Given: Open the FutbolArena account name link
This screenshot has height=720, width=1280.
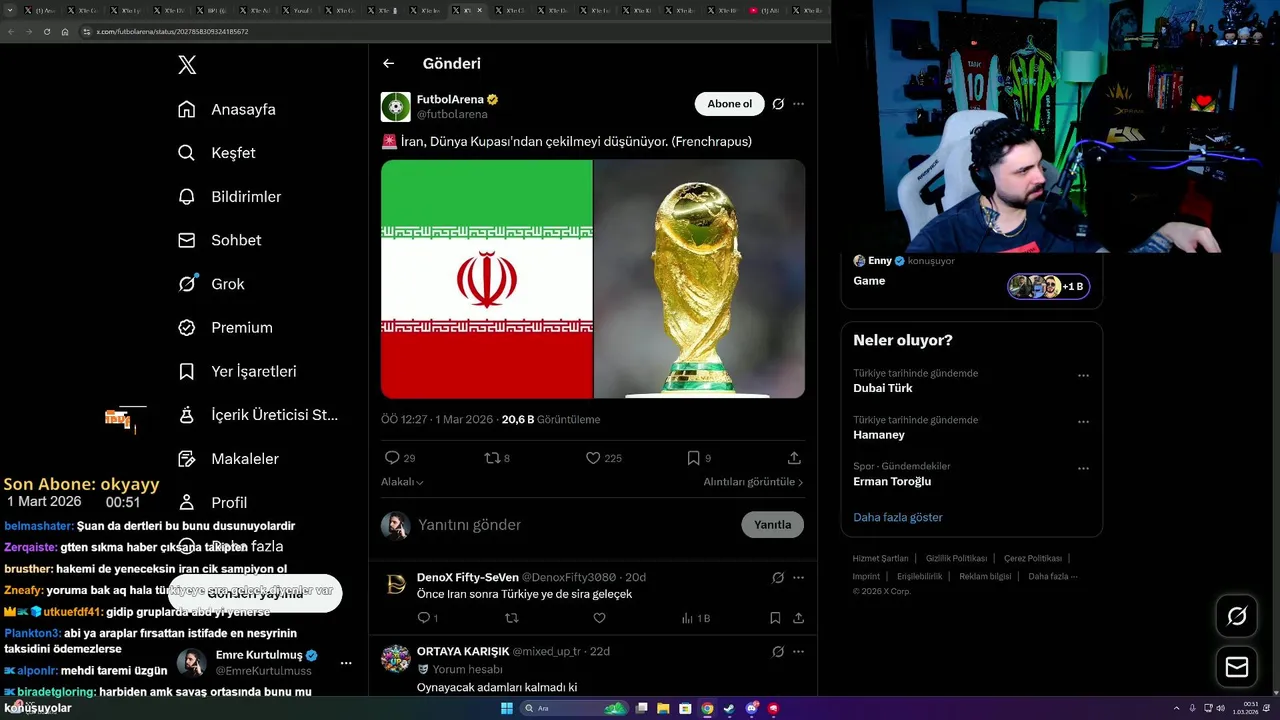Looking at the screenshot, I should (450, 100).
